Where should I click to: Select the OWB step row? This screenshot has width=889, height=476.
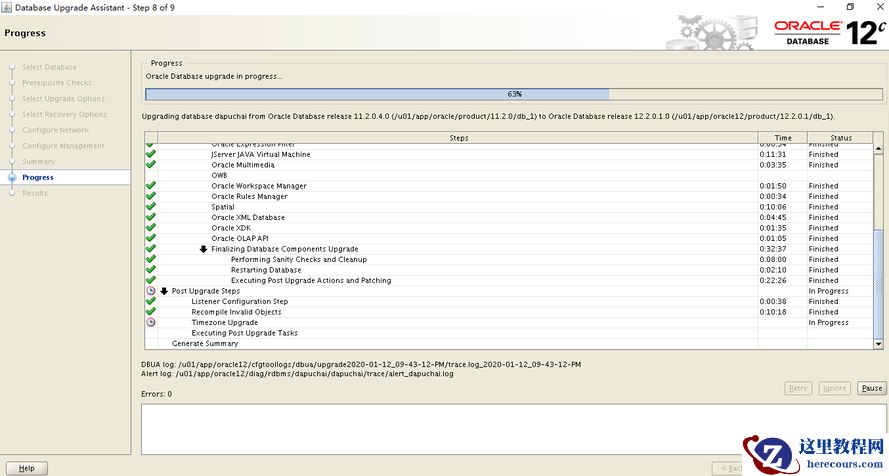click(509, 175)
